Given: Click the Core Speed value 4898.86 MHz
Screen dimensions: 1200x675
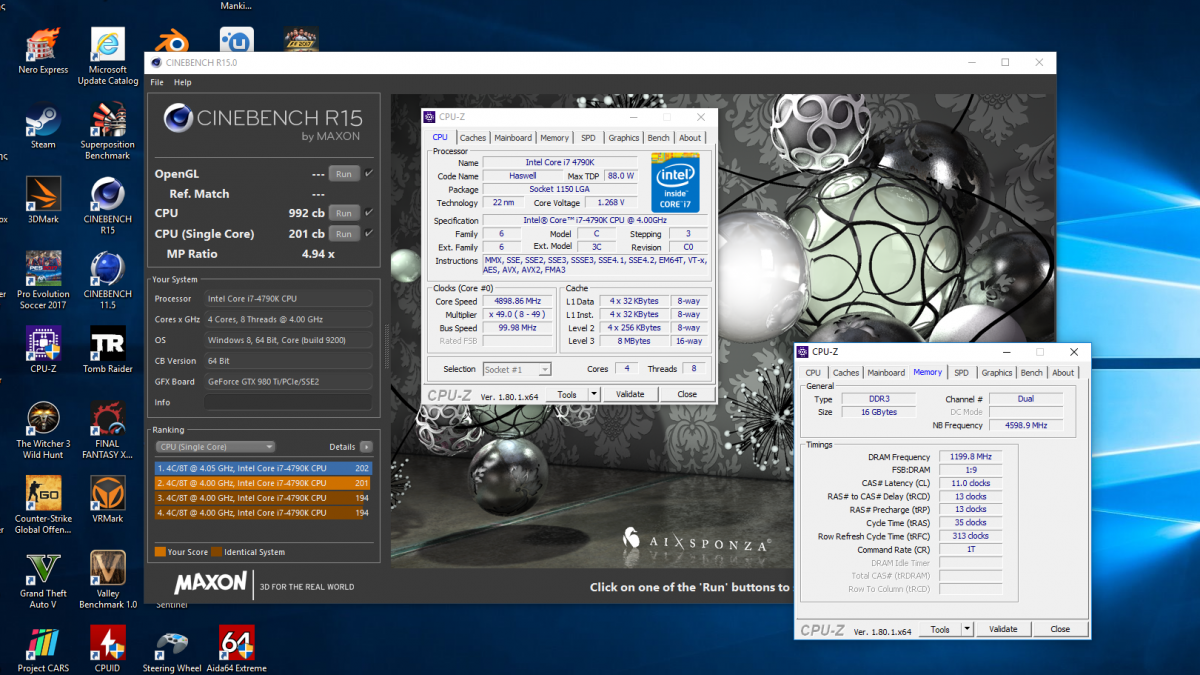Looking at the screenshot, I should click(x=517, y=301).
